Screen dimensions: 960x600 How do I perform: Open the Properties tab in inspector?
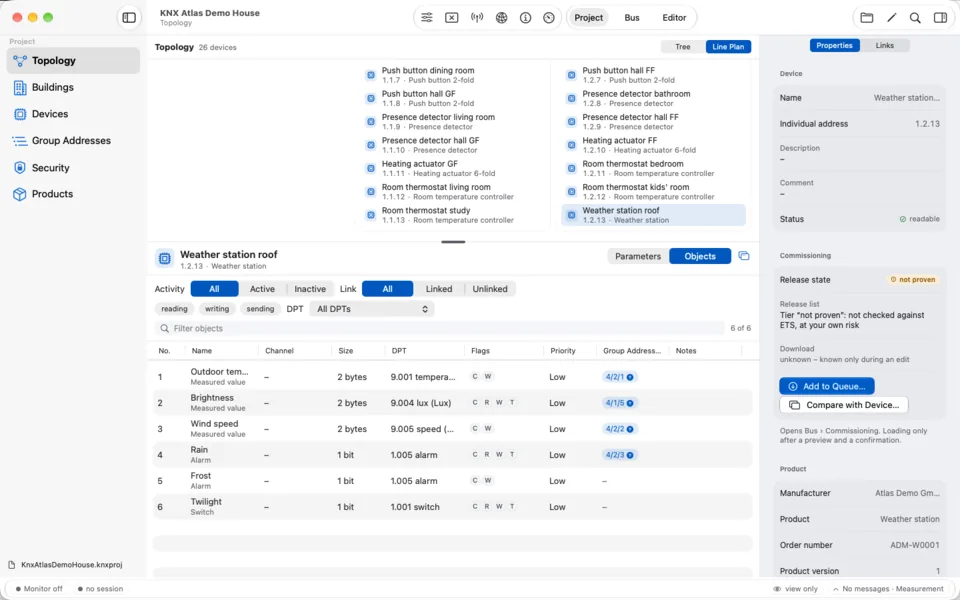[834, 45]
